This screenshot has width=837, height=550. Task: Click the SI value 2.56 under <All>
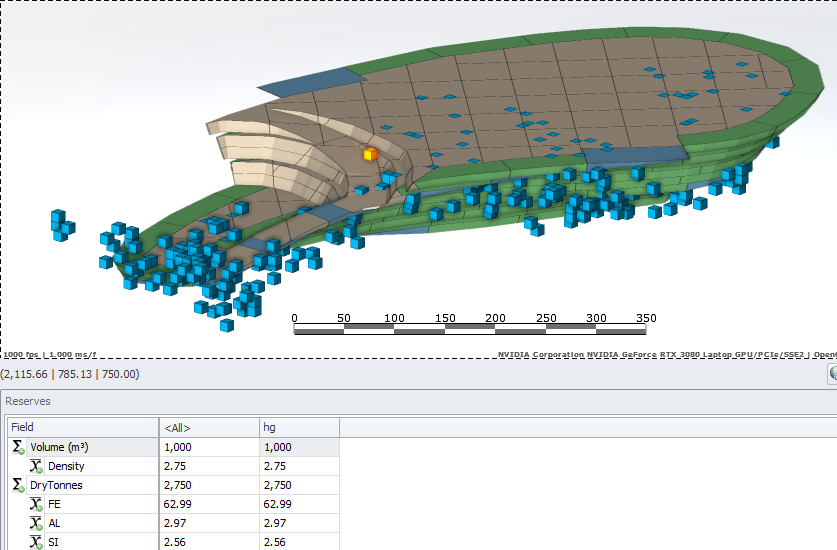point(175,542)
